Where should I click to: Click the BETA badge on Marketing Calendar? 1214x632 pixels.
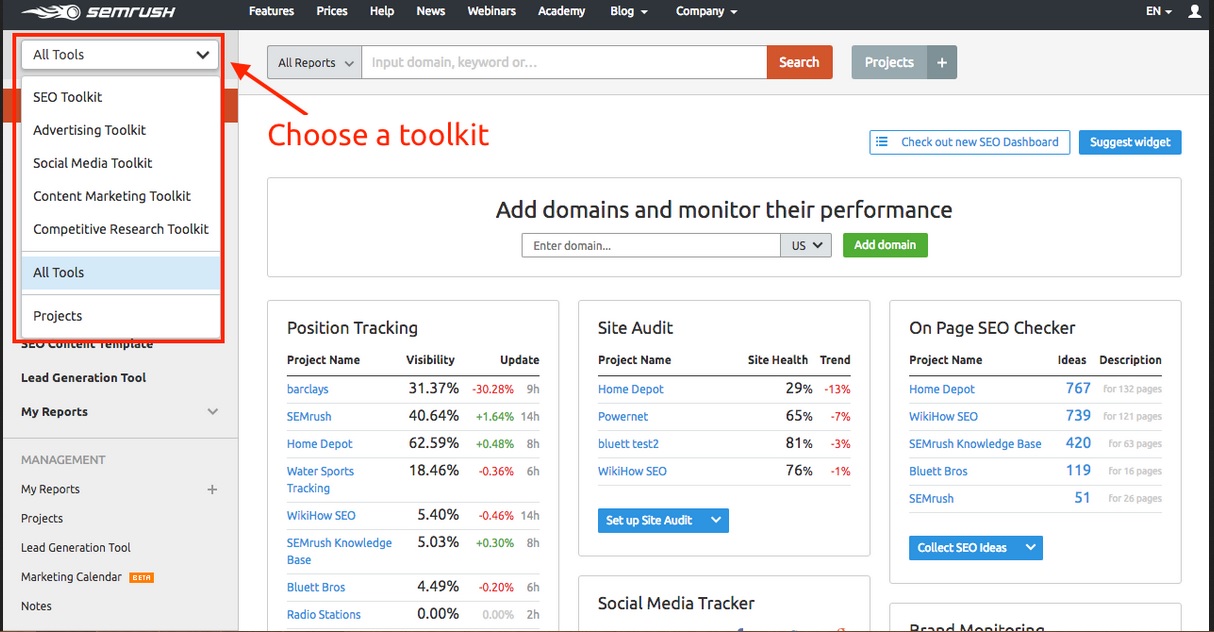coord(140,577)
